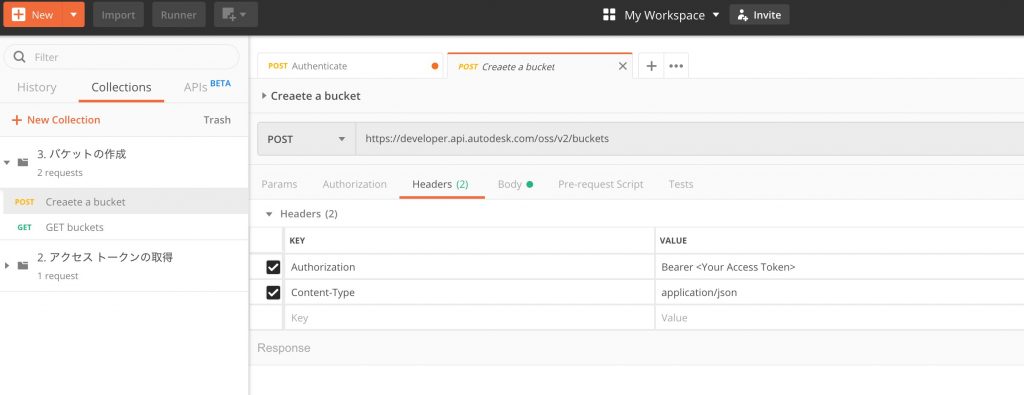
Task: Click the New Collection link
Action: (x=56, y=119)
